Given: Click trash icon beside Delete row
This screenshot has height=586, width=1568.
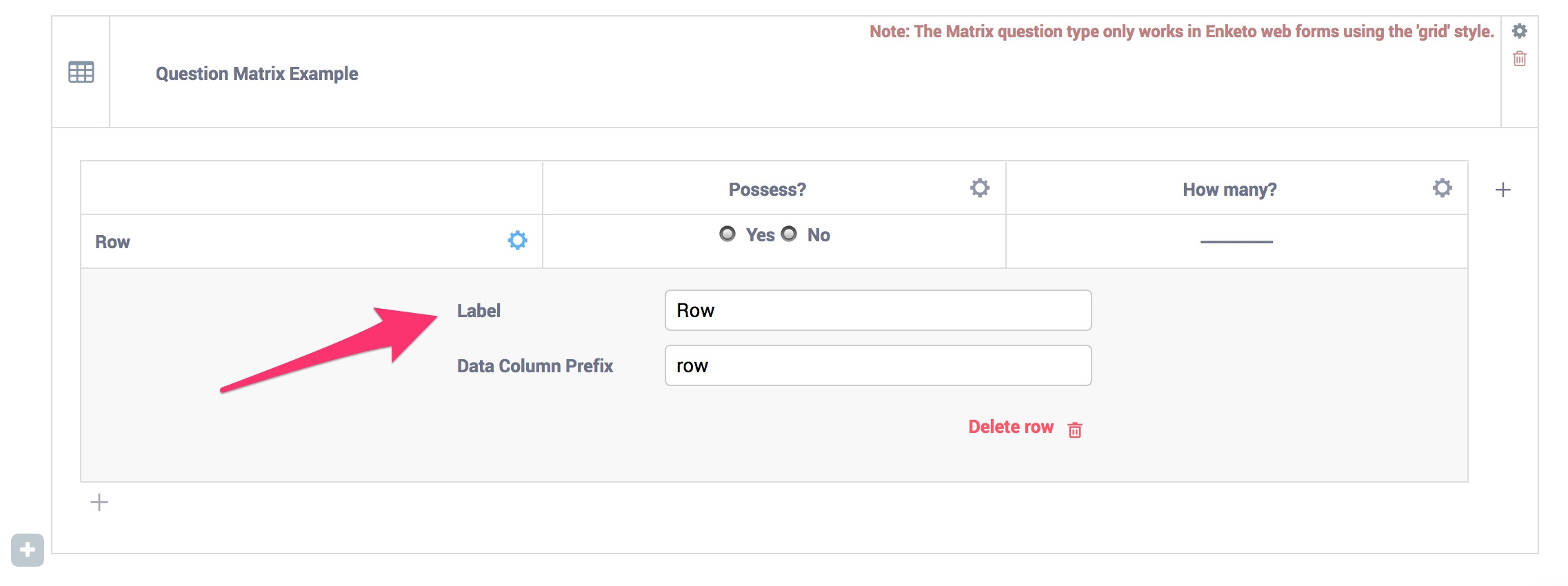Looking at the screenshot, I should (x=1074, y=430).
